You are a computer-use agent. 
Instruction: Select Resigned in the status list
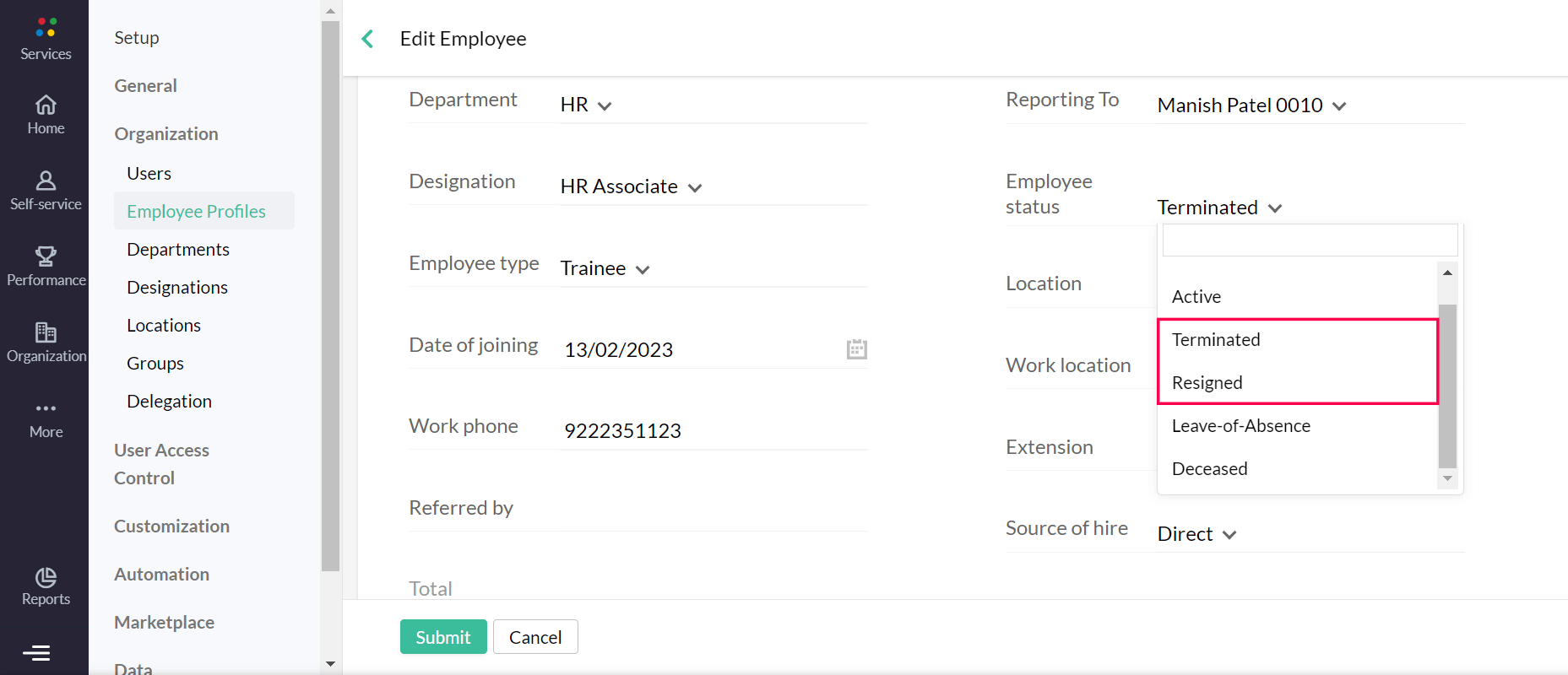click(1207, 383)
